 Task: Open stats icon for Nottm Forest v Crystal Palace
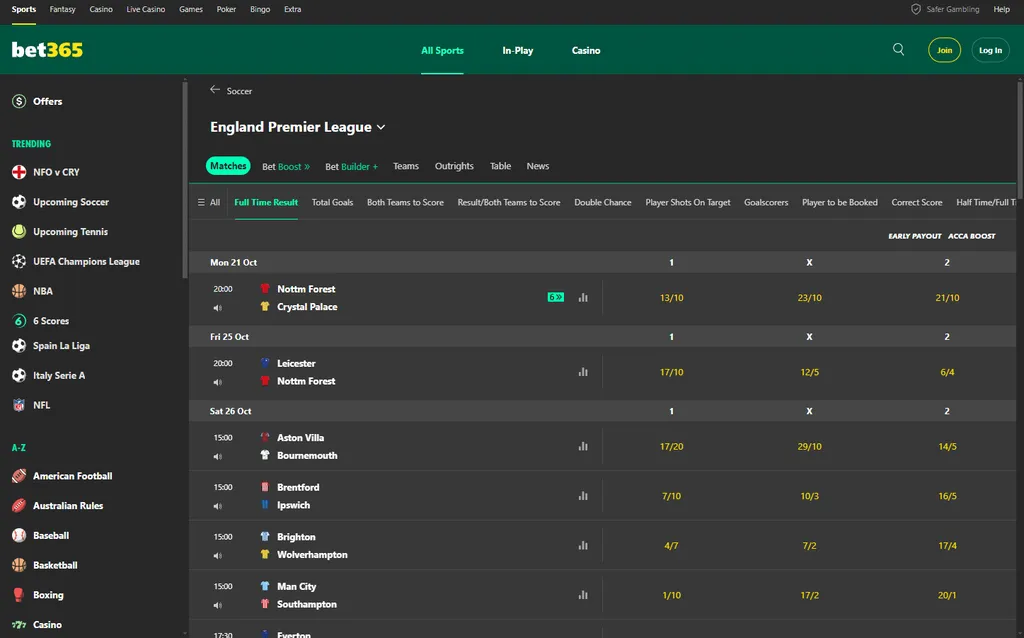(583, 298)
